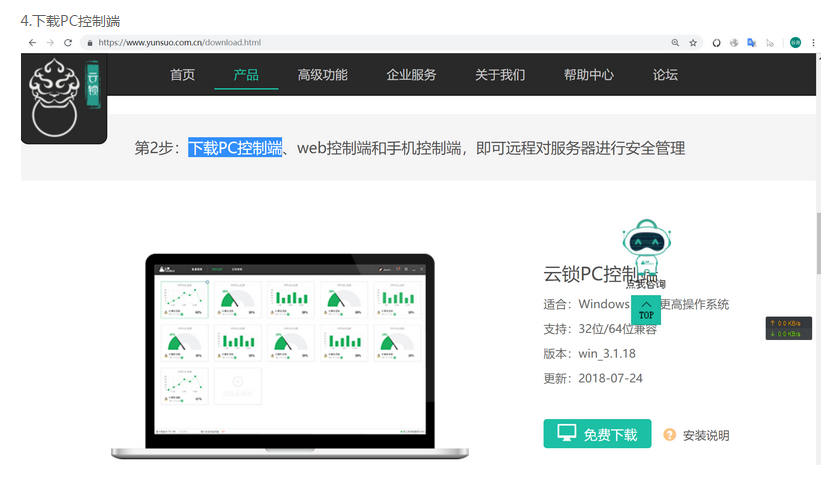This screenshot has height=491, width=840.
Task: Click the 支持：32位/64位兼容 line
Action: [600, 329]
